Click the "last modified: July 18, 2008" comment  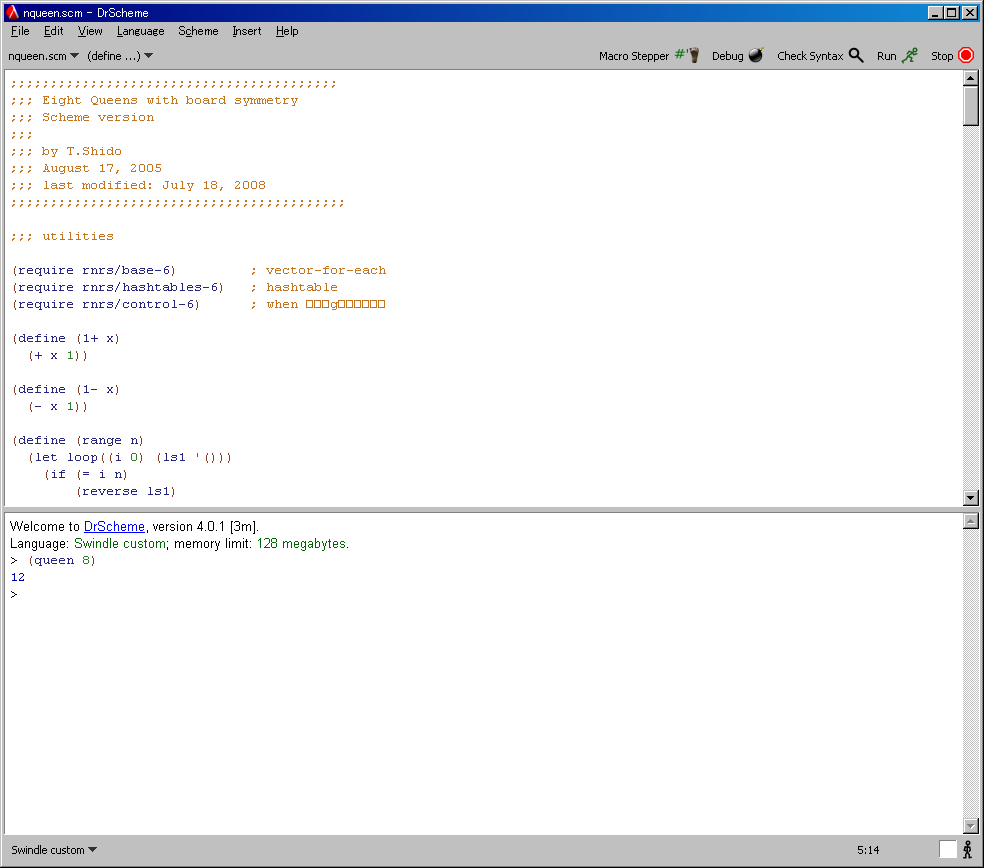pyautogui.click(x=154, y=185)
